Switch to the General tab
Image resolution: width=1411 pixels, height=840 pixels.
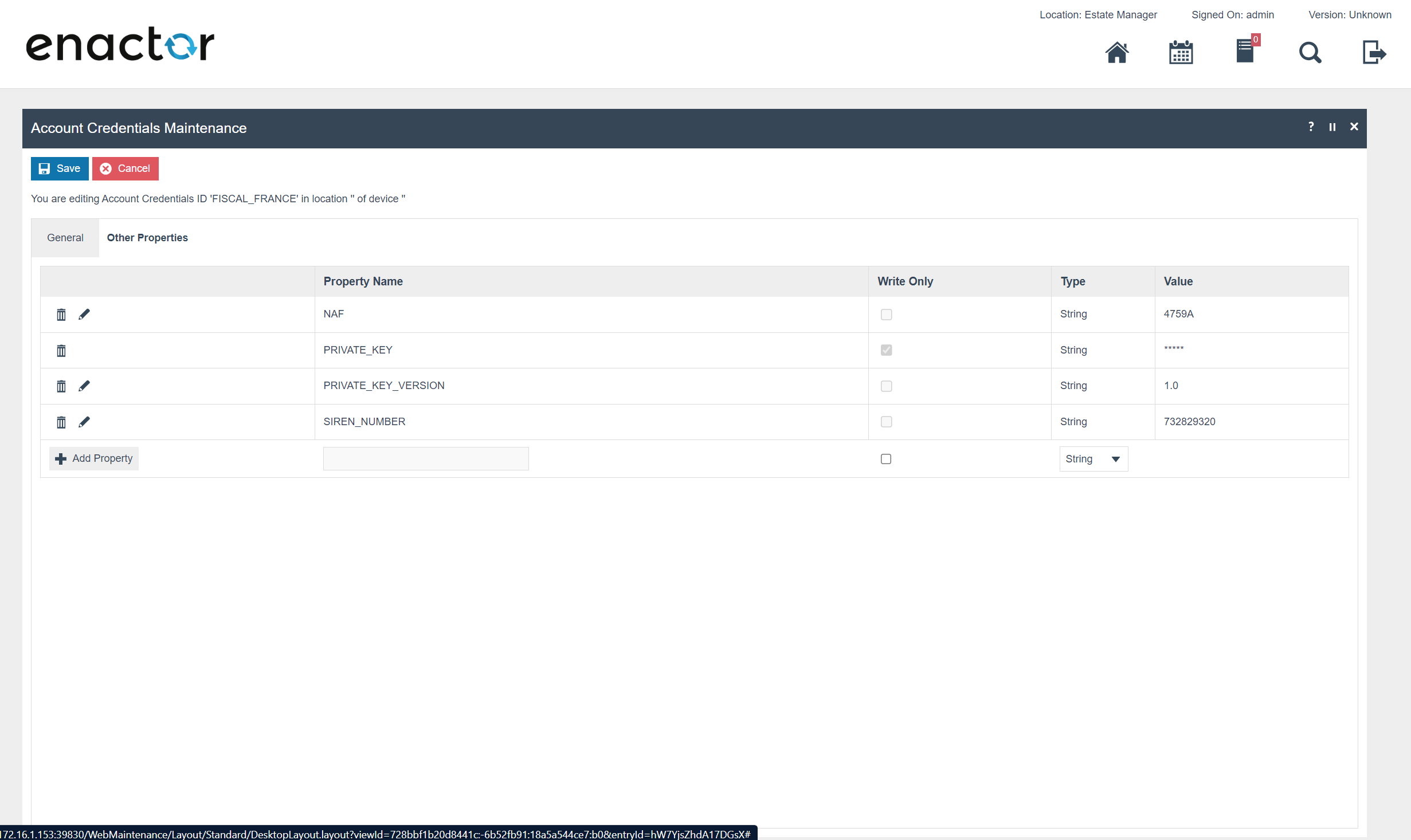[65, 238]
